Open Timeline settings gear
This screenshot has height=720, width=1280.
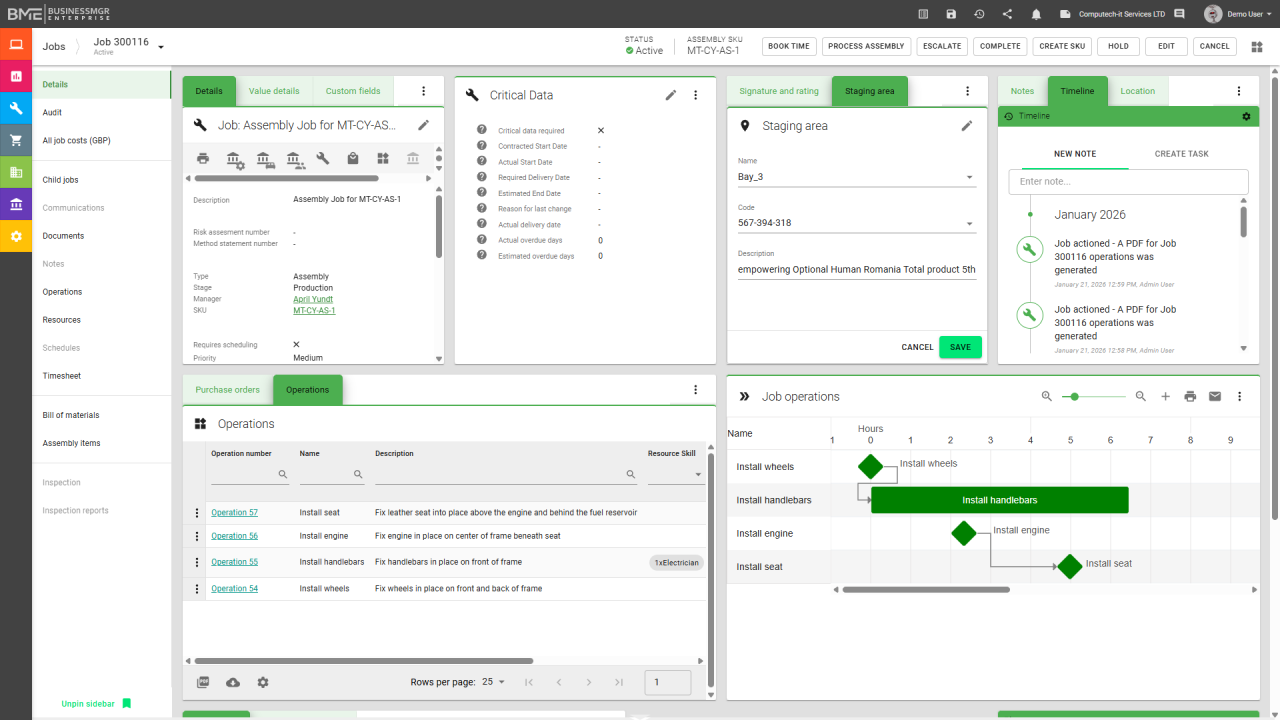point(1246,116)
